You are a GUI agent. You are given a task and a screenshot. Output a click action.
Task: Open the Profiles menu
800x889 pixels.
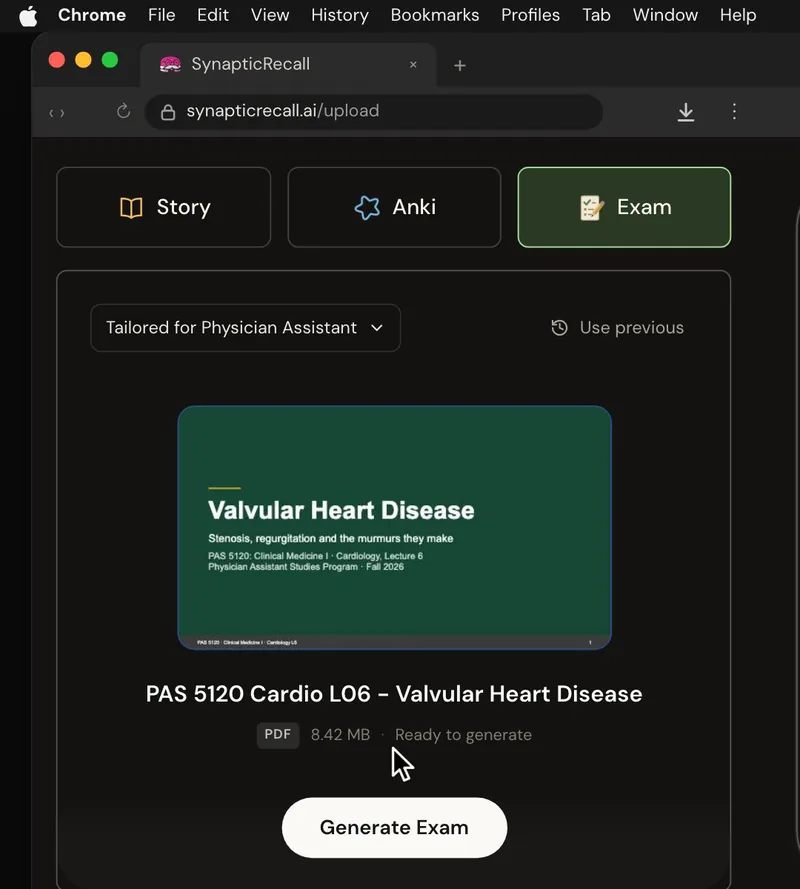point(530,15)
